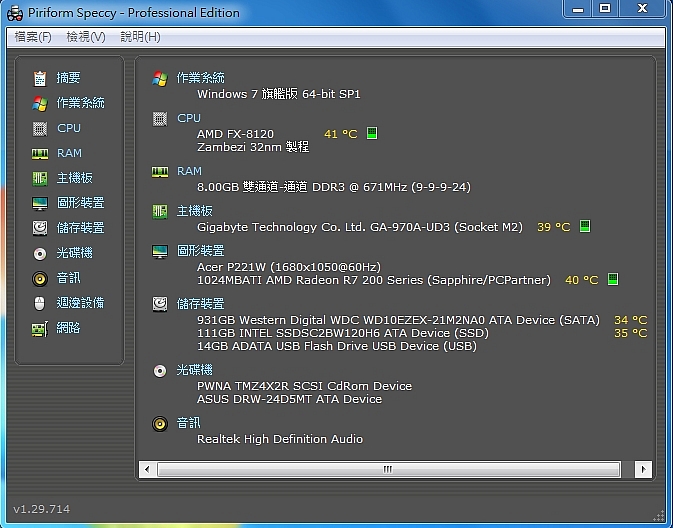
Task: Click the 光碟機 disc icon in sidebar
Action: pos(40,253)
